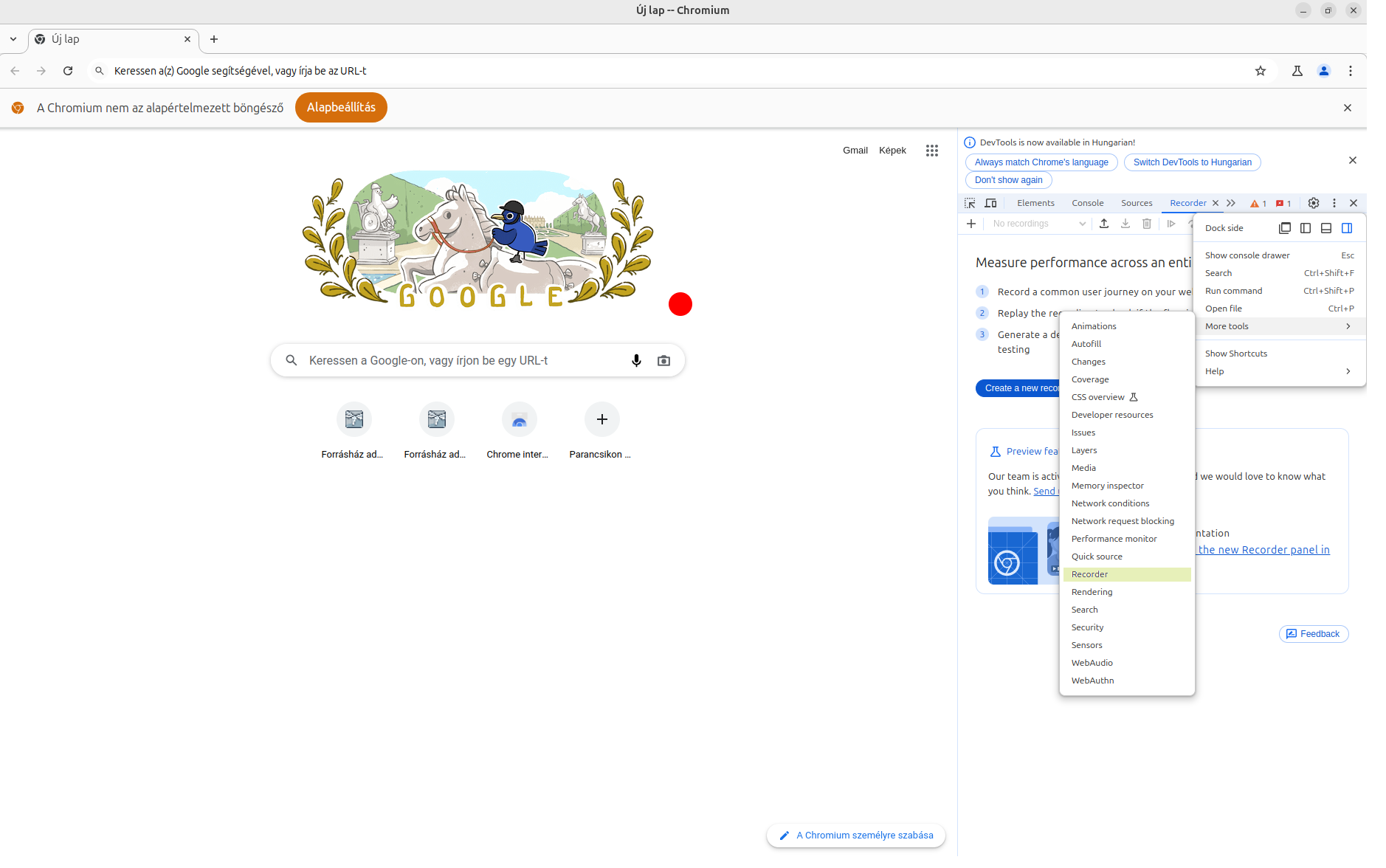This screenshot has height=868, width=1386.
Task: Open the Gmail link
Action: click(855, 151)
